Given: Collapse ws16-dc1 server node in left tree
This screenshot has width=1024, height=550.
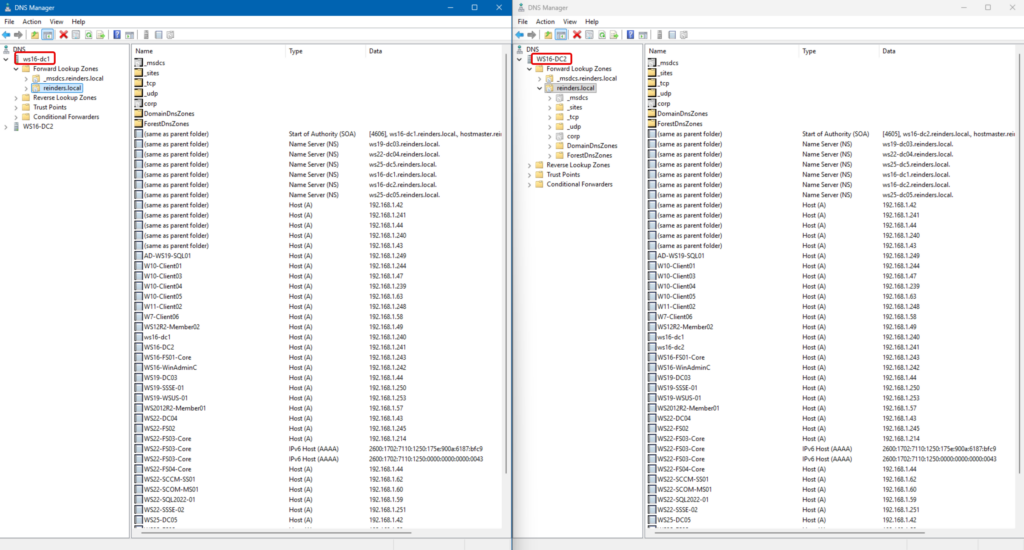Looking at the screenshot, I should [6, 59].
